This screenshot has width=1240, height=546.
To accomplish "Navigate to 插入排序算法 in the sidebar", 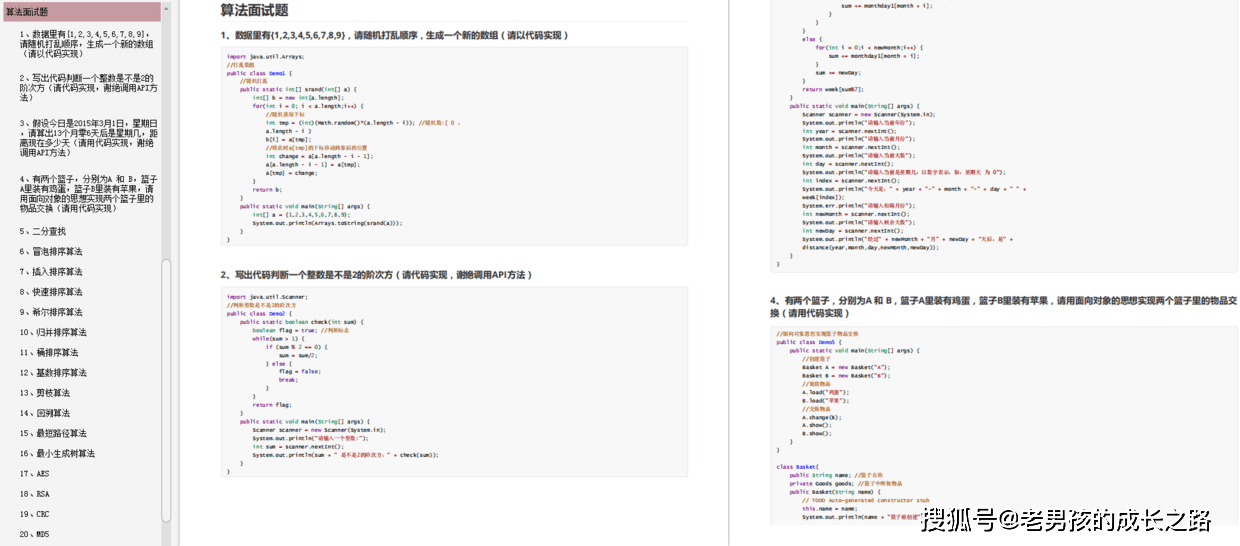I will point(56,272).
